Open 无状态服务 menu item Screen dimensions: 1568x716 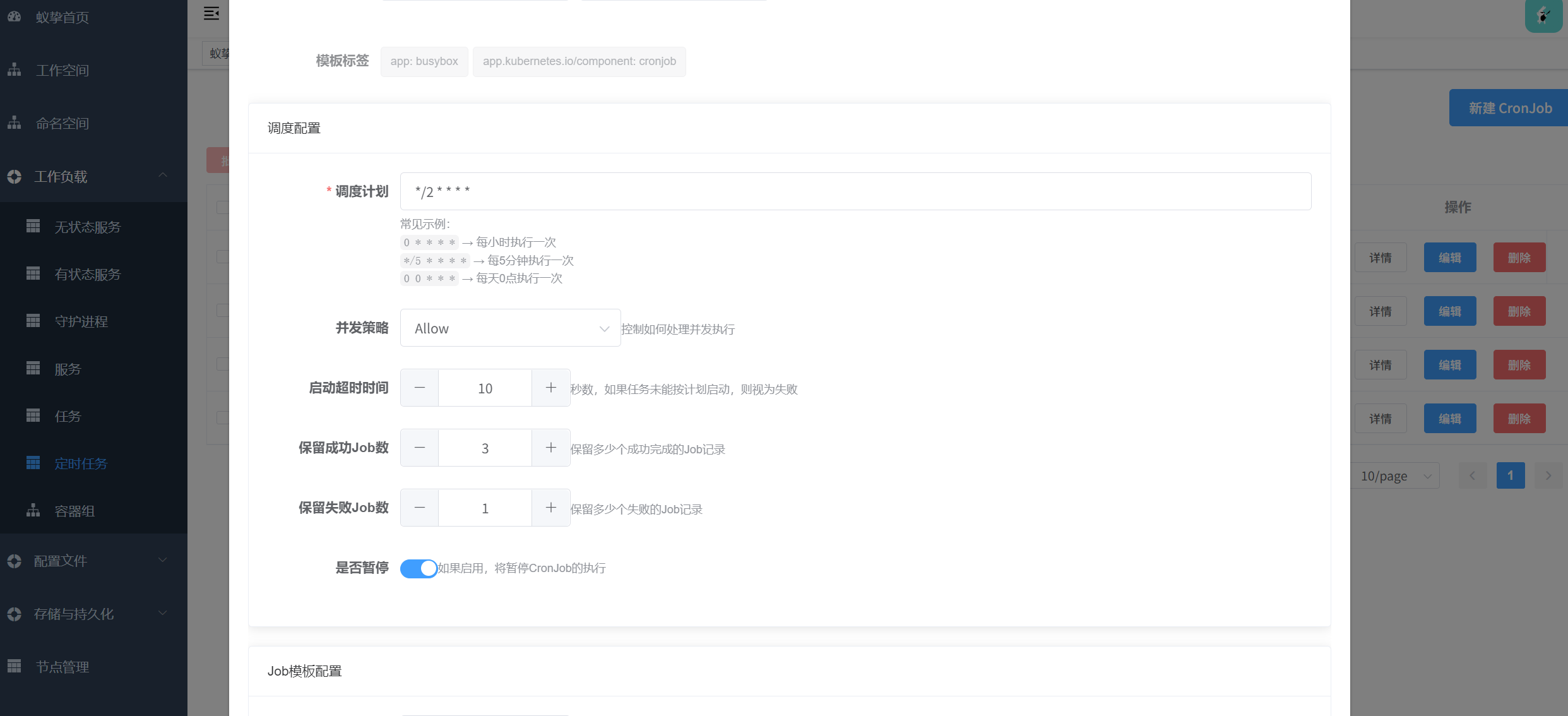click(x=87, y=227)
